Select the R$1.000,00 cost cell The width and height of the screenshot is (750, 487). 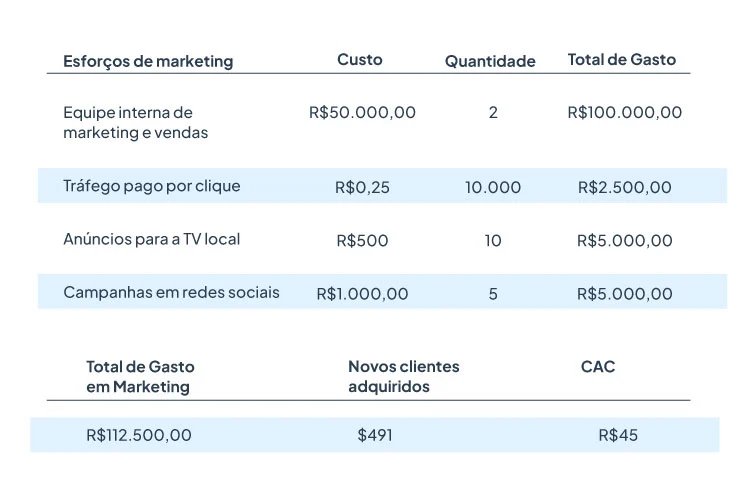(362, 294)
